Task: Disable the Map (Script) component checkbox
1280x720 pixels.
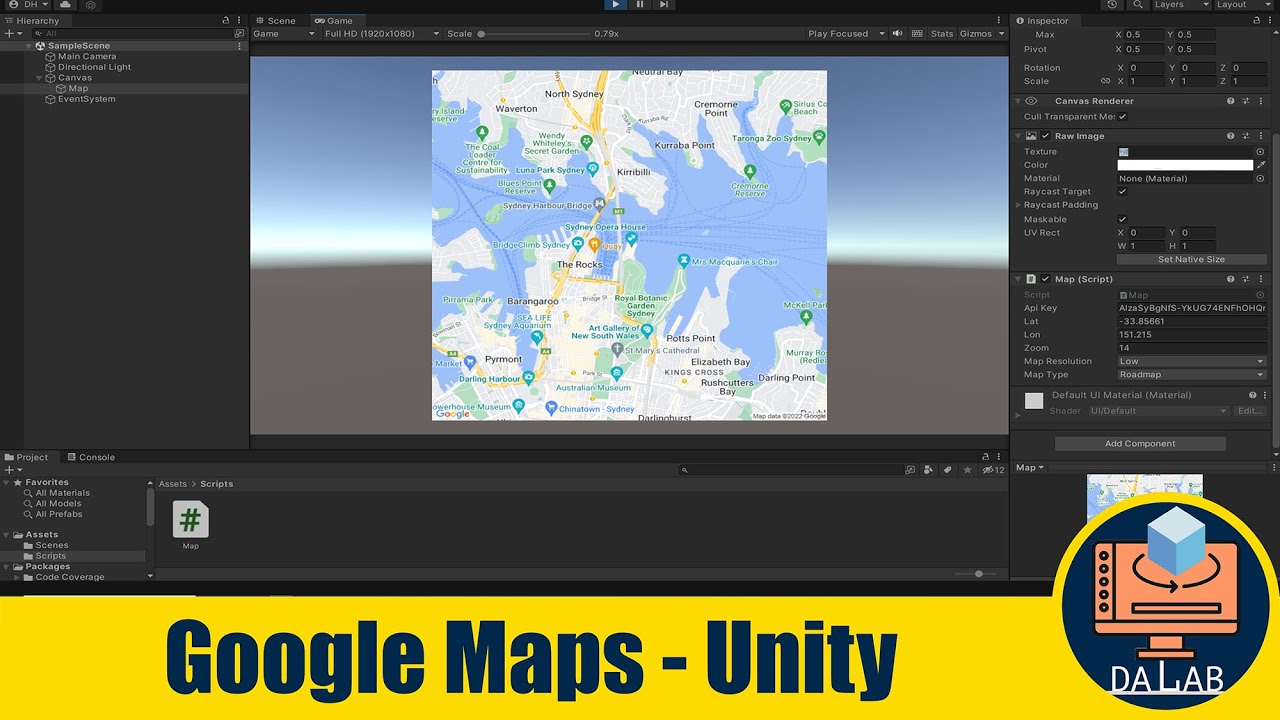Action: [1045, 279]
